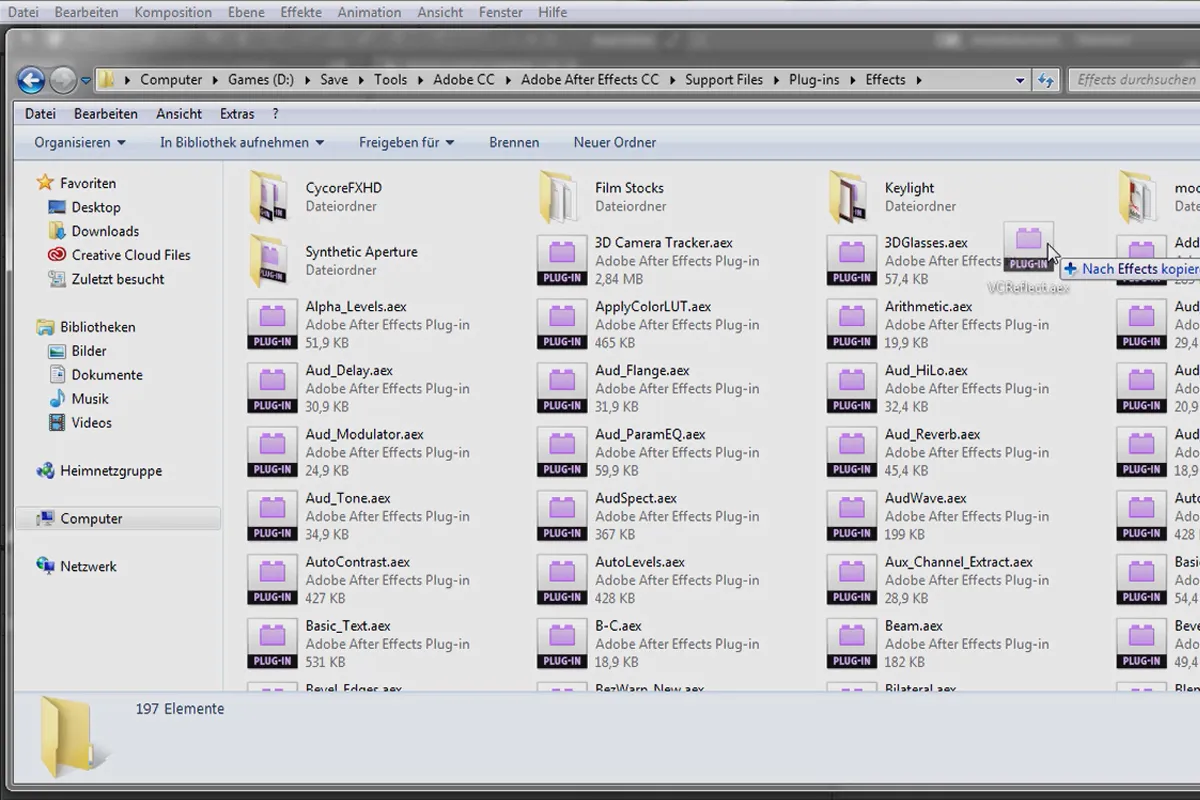The width and height of the screenshot is (1200, 800).
Task: Click Support Files in the address breadcrumb
Action: tap(724, 80)
